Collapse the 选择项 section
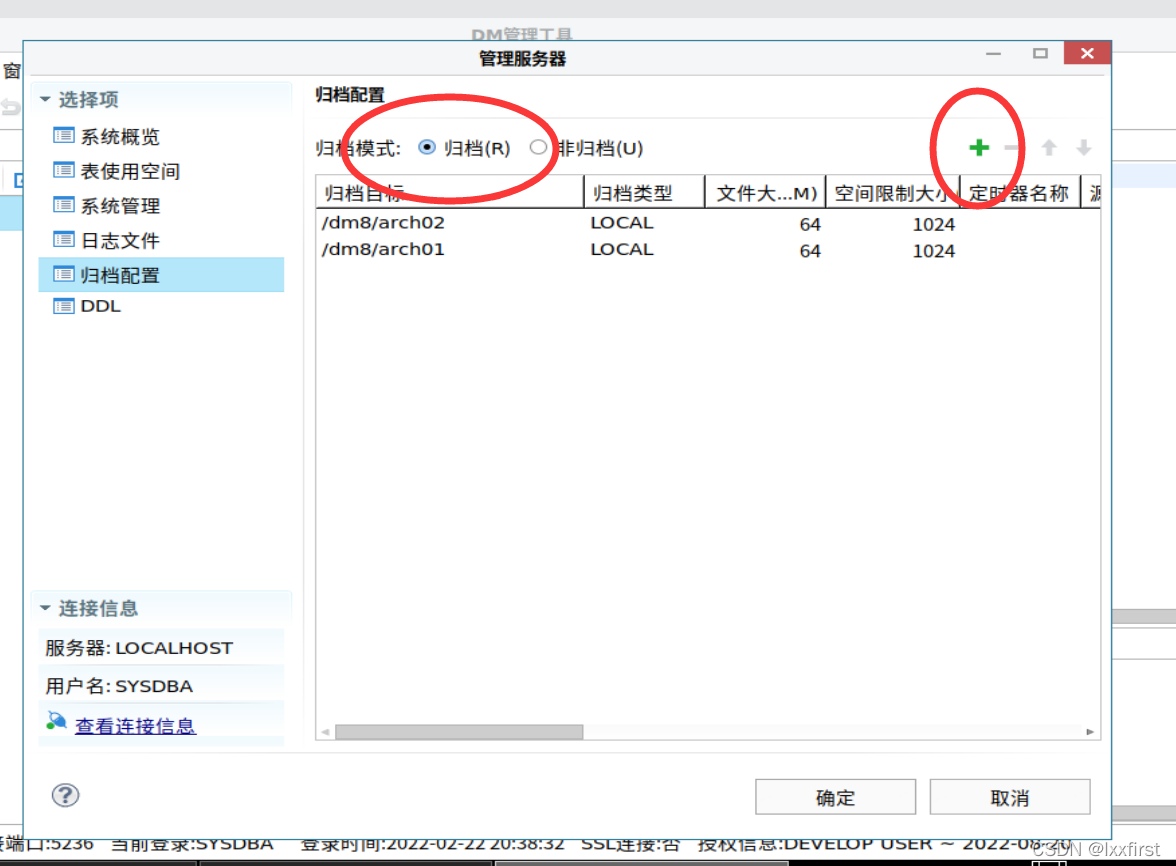 [45, 99]
